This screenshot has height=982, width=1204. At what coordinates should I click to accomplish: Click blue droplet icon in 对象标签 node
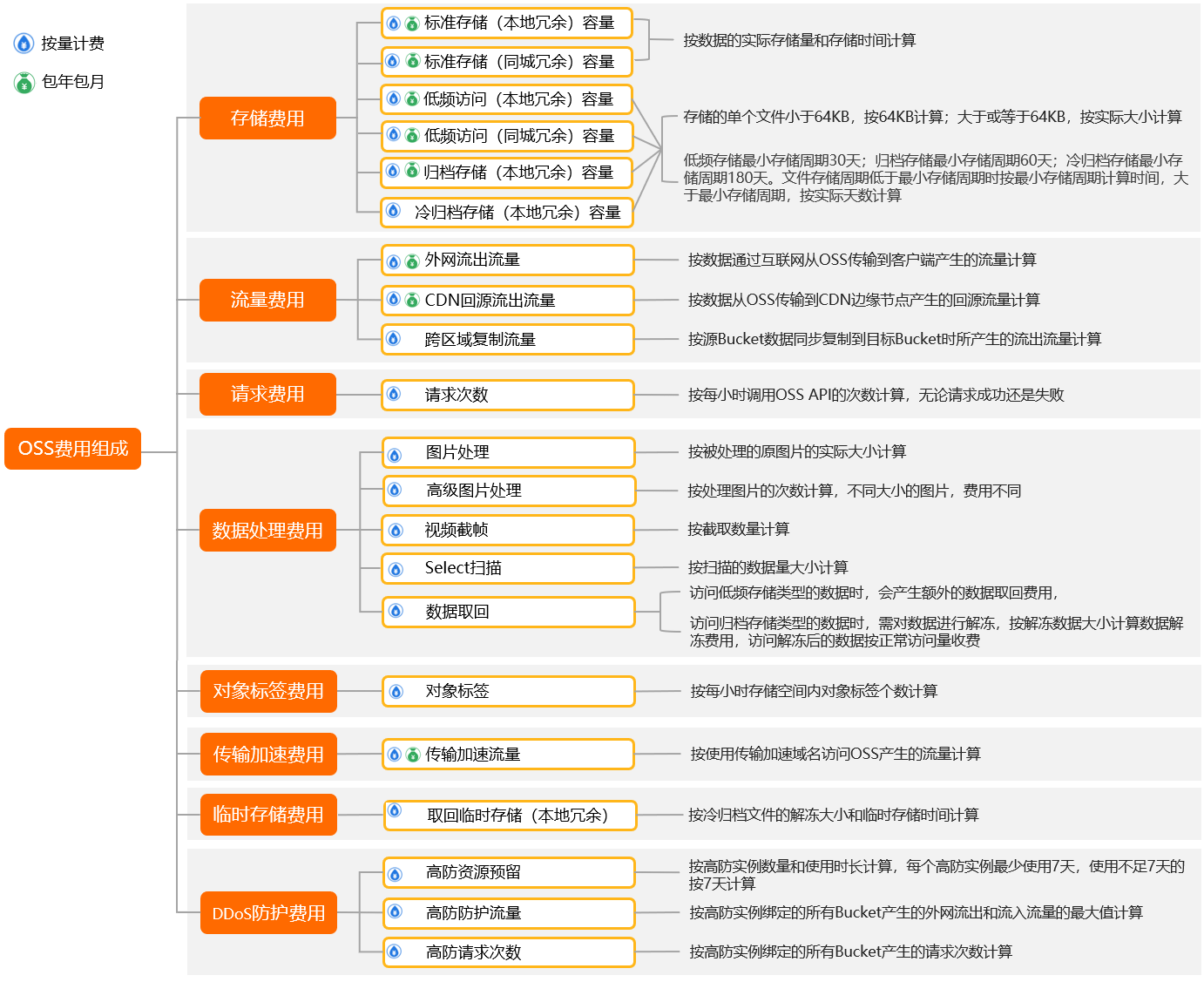click(x=396, y=692)
